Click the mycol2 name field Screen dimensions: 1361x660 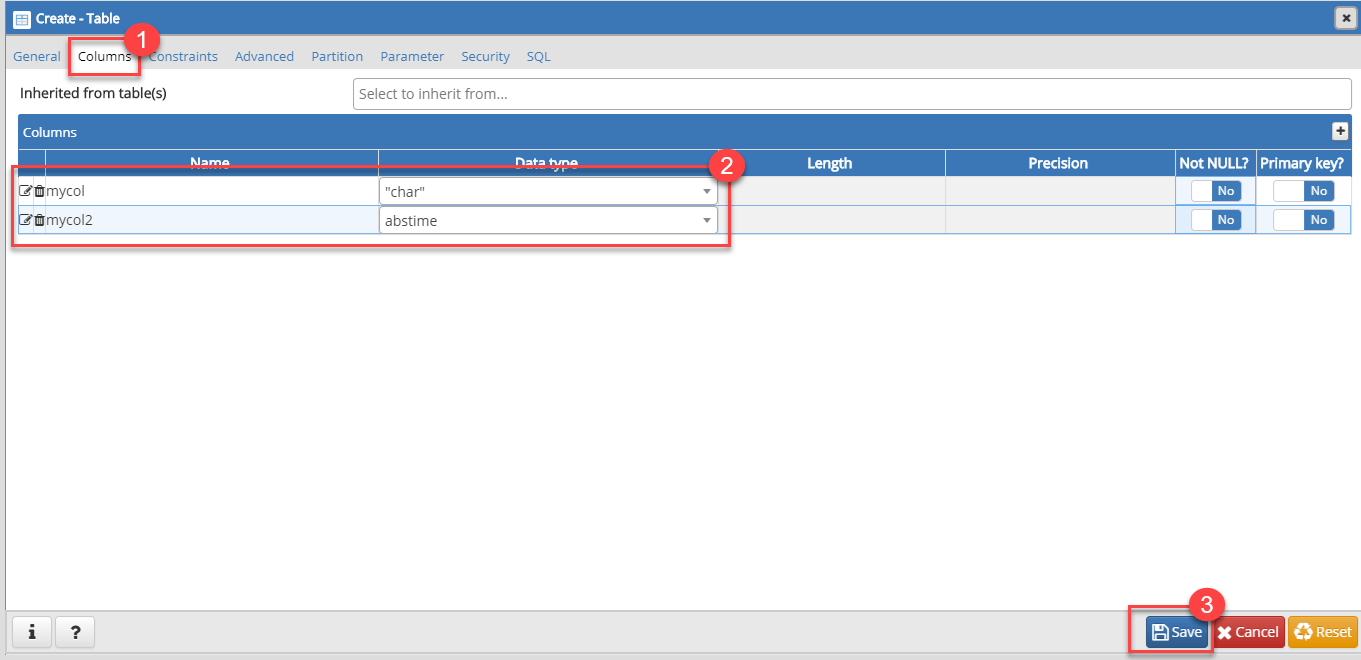click(210, 220)
